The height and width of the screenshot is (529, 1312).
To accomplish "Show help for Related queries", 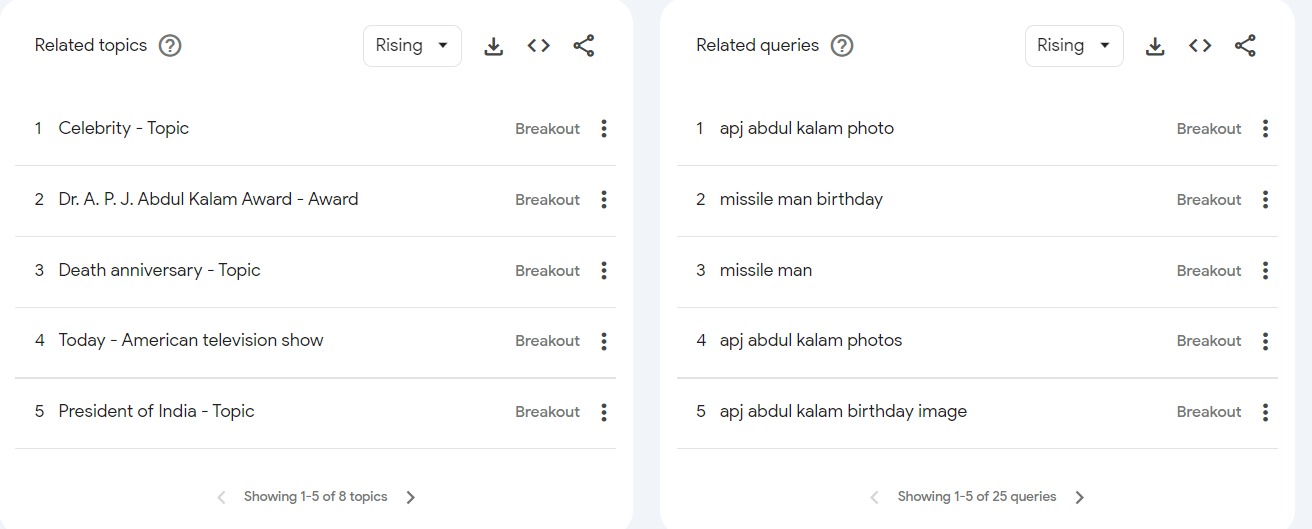I will point(843,46).
